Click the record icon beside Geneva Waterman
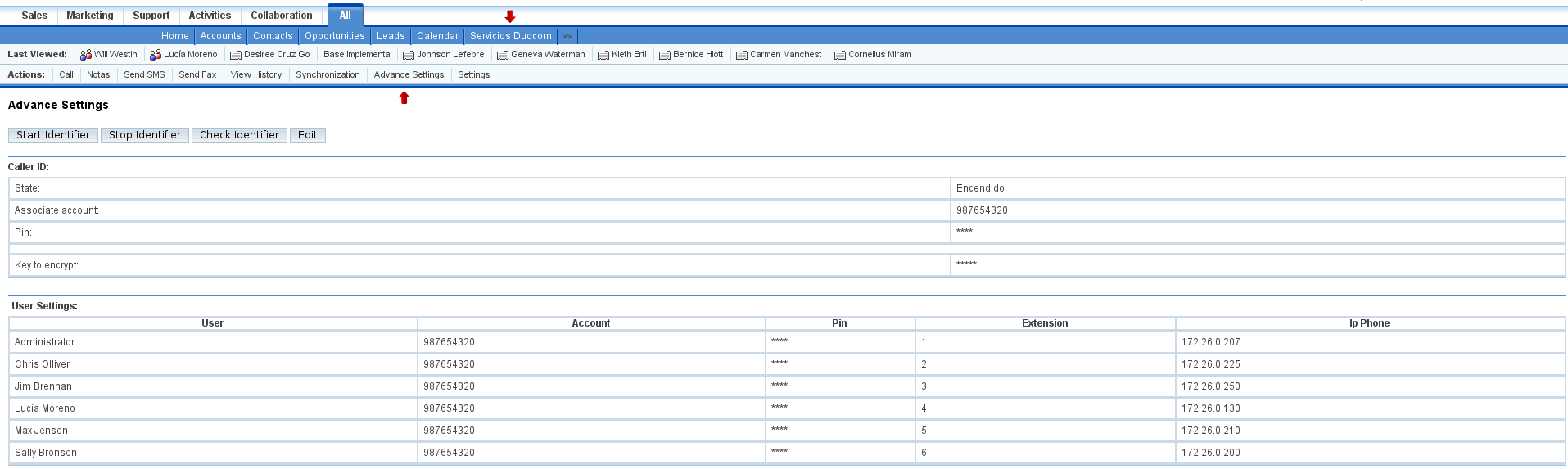Viewport: 1568px width, 469px height. (x=503, y=55)
